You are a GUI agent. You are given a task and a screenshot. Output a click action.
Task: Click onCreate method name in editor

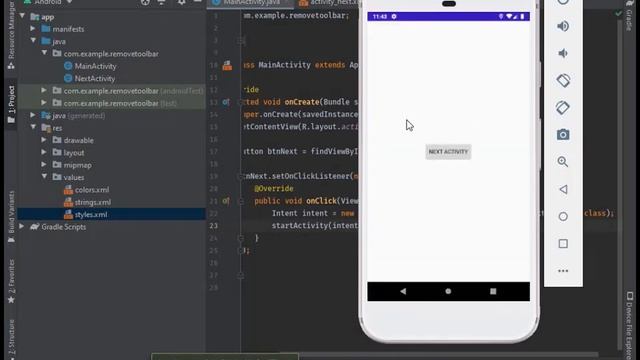[x=302, y=102]
